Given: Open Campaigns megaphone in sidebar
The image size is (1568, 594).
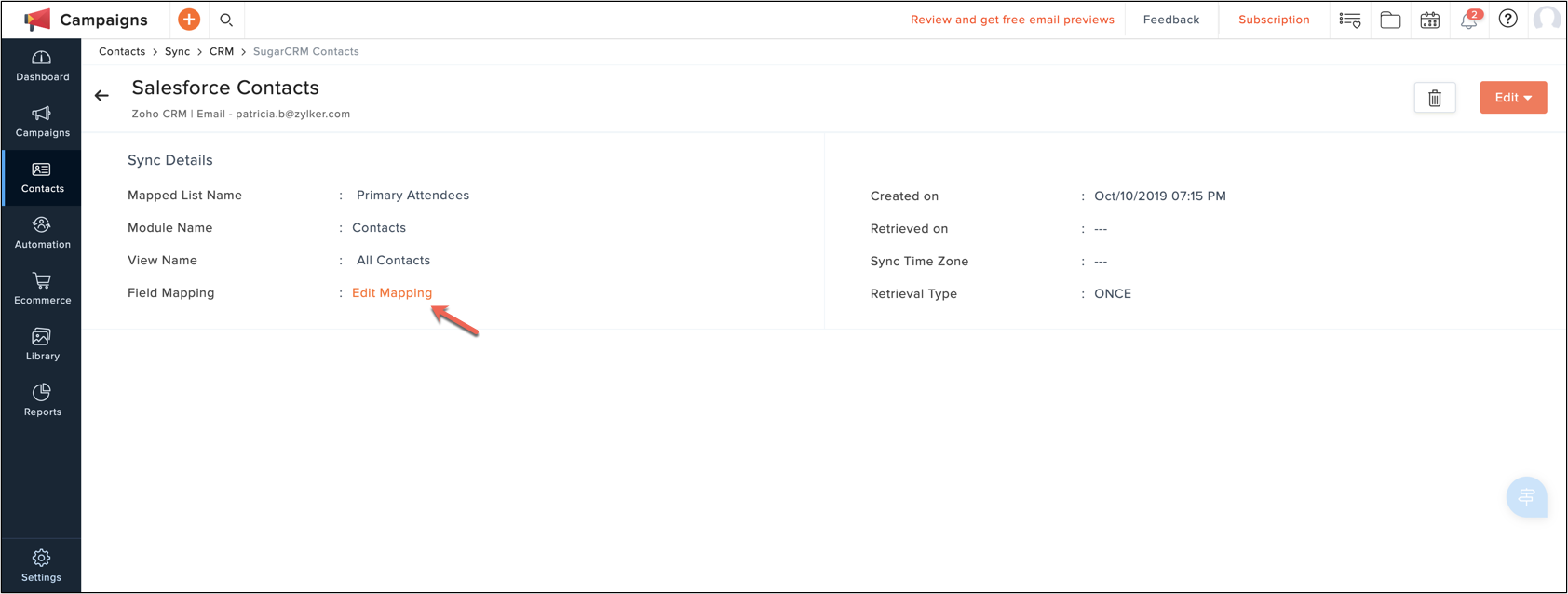Looking at the screenshot, I should [42, 122].
